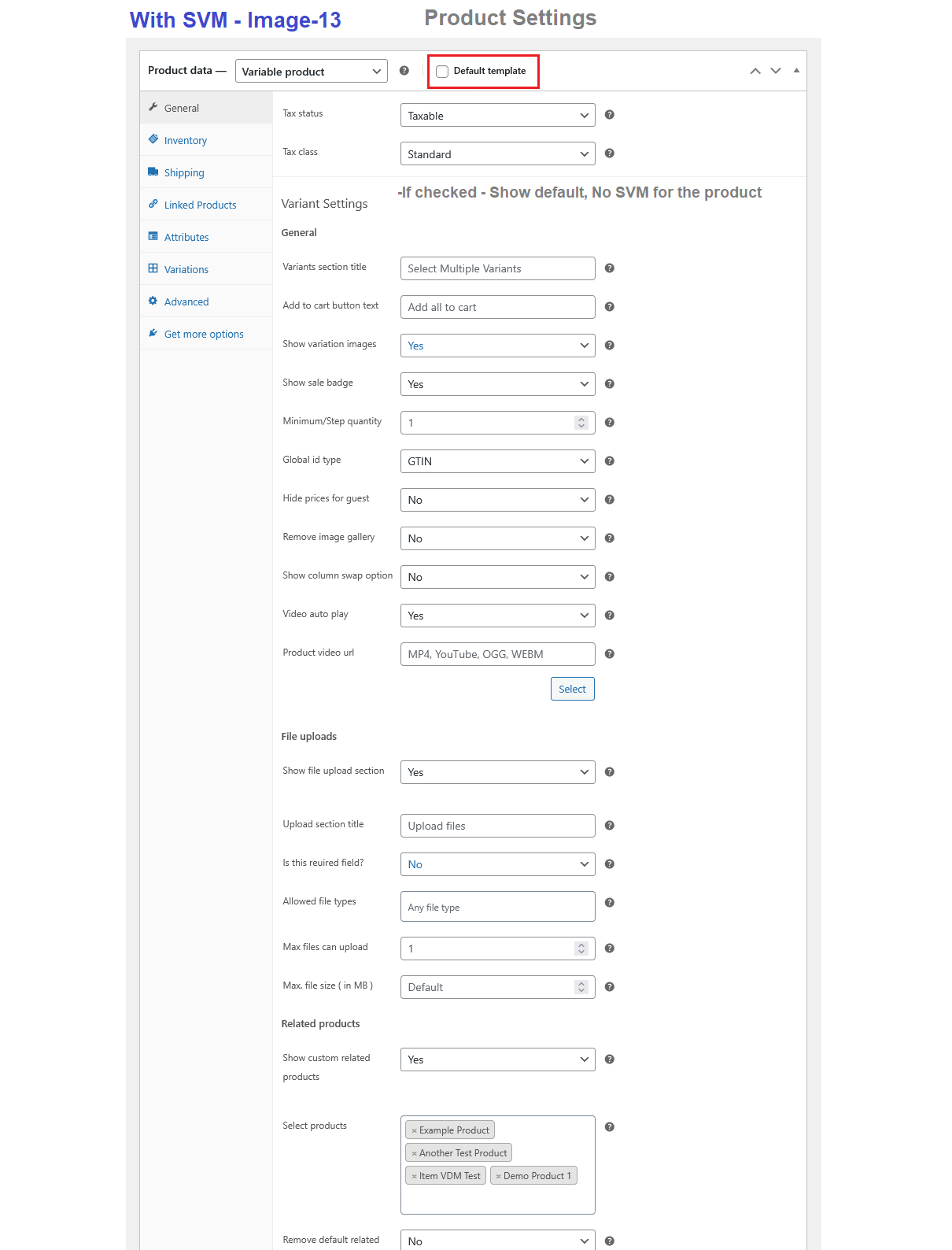Move Product data panel down with arrow
952x1250 pixels.
(776, 71)
